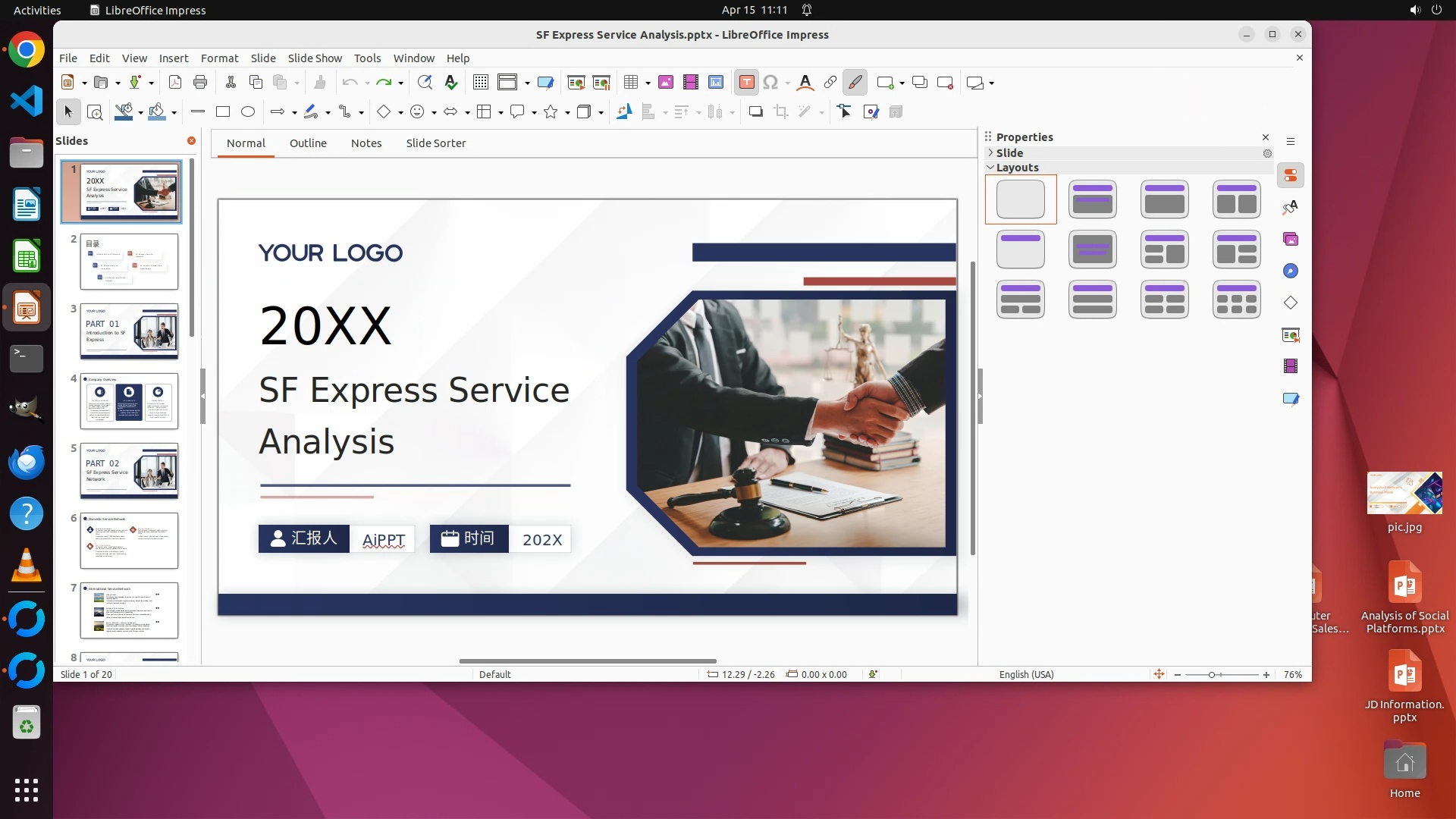
Task: Click the Insert Hyperlink icon
Action: pos(830,83)
